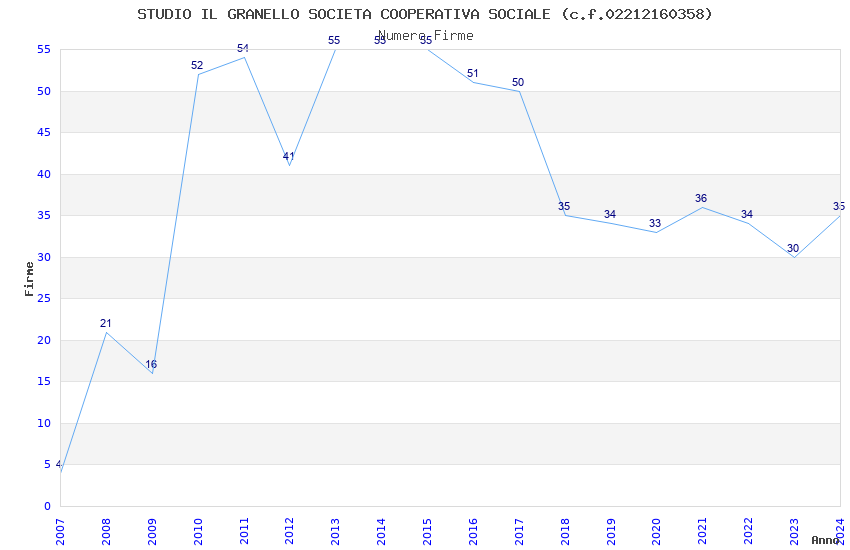Click the y-axis tick label 50

[44, 92]
